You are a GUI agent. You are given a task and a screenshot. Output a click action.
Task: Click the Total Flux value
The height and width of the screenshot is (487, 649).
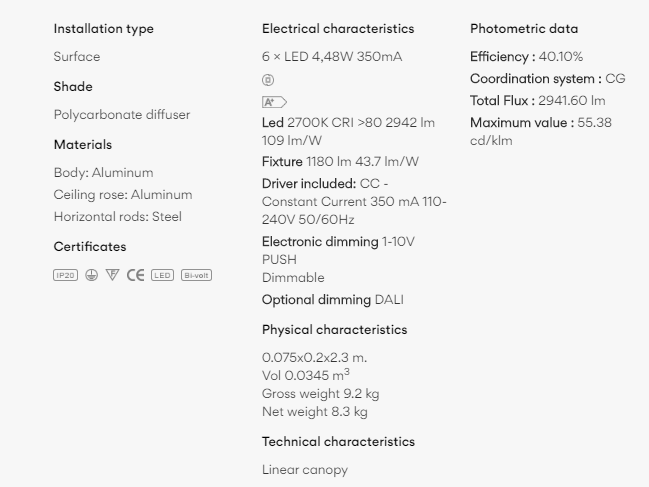coord(571,101)
